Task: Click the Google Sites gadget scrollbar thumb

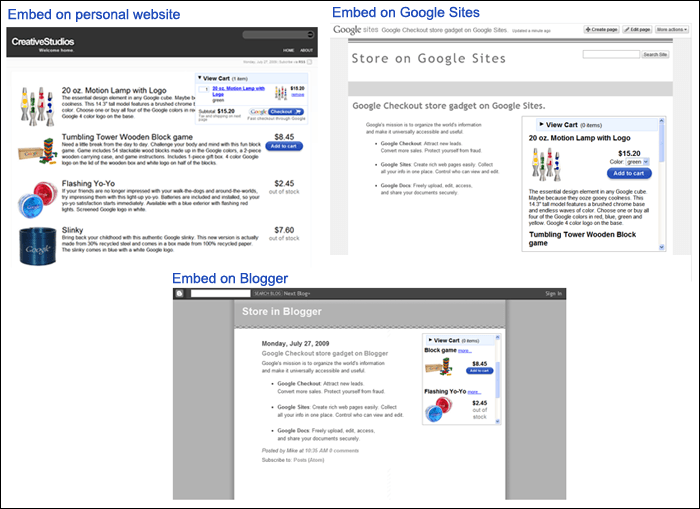Action: click(x=662, y=143)
